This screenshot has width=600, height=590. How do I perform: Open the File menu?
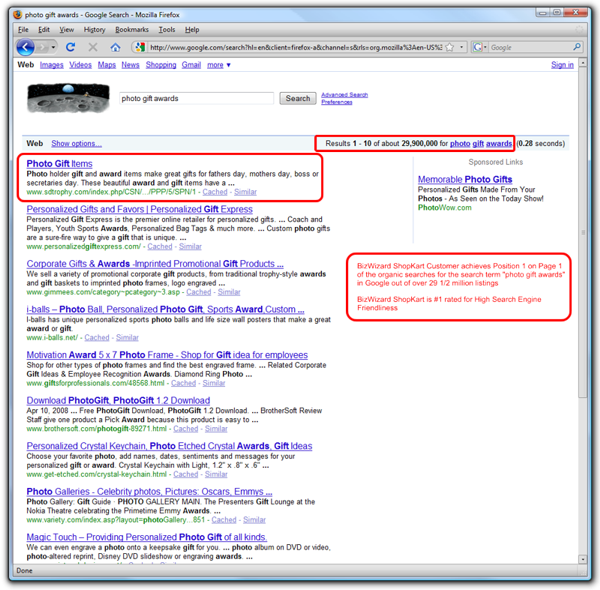tap(23, 30)
